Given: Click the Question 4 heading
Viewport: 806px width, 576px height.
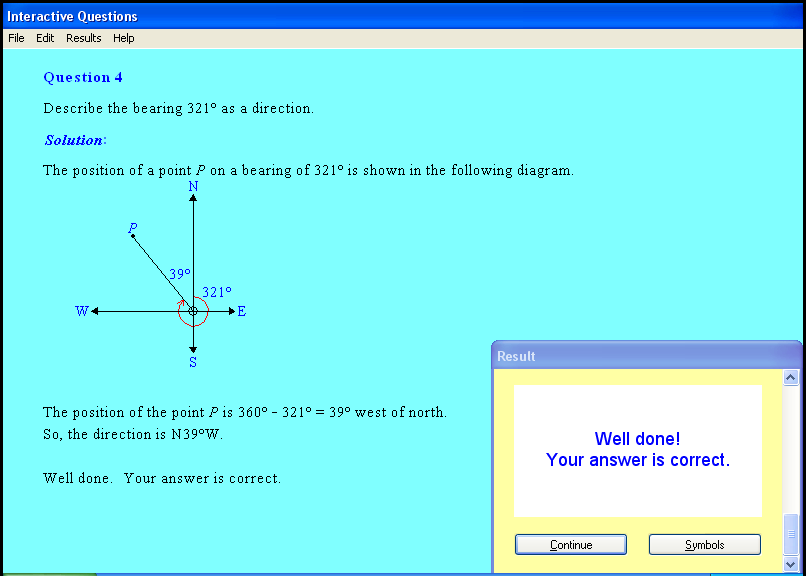Looking at the screenshot, I should click(83, 78).
